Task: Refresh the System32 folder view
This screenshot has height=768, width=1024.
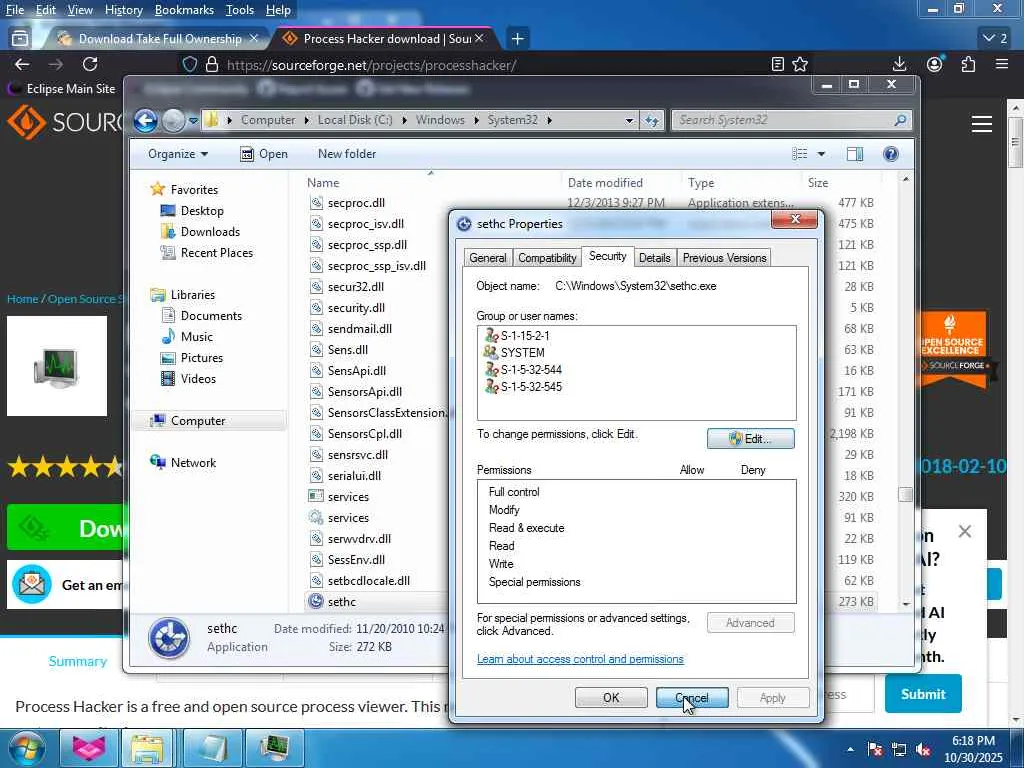Action: [x=652, y=120]
